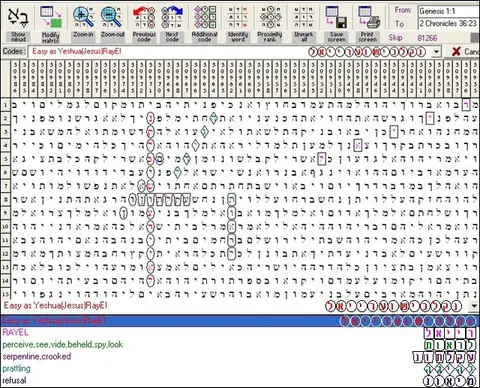Click the Zoom-out magnifier icon
Image resolution: width=480 pixels, height=388 pixels.
pos(113,17)
